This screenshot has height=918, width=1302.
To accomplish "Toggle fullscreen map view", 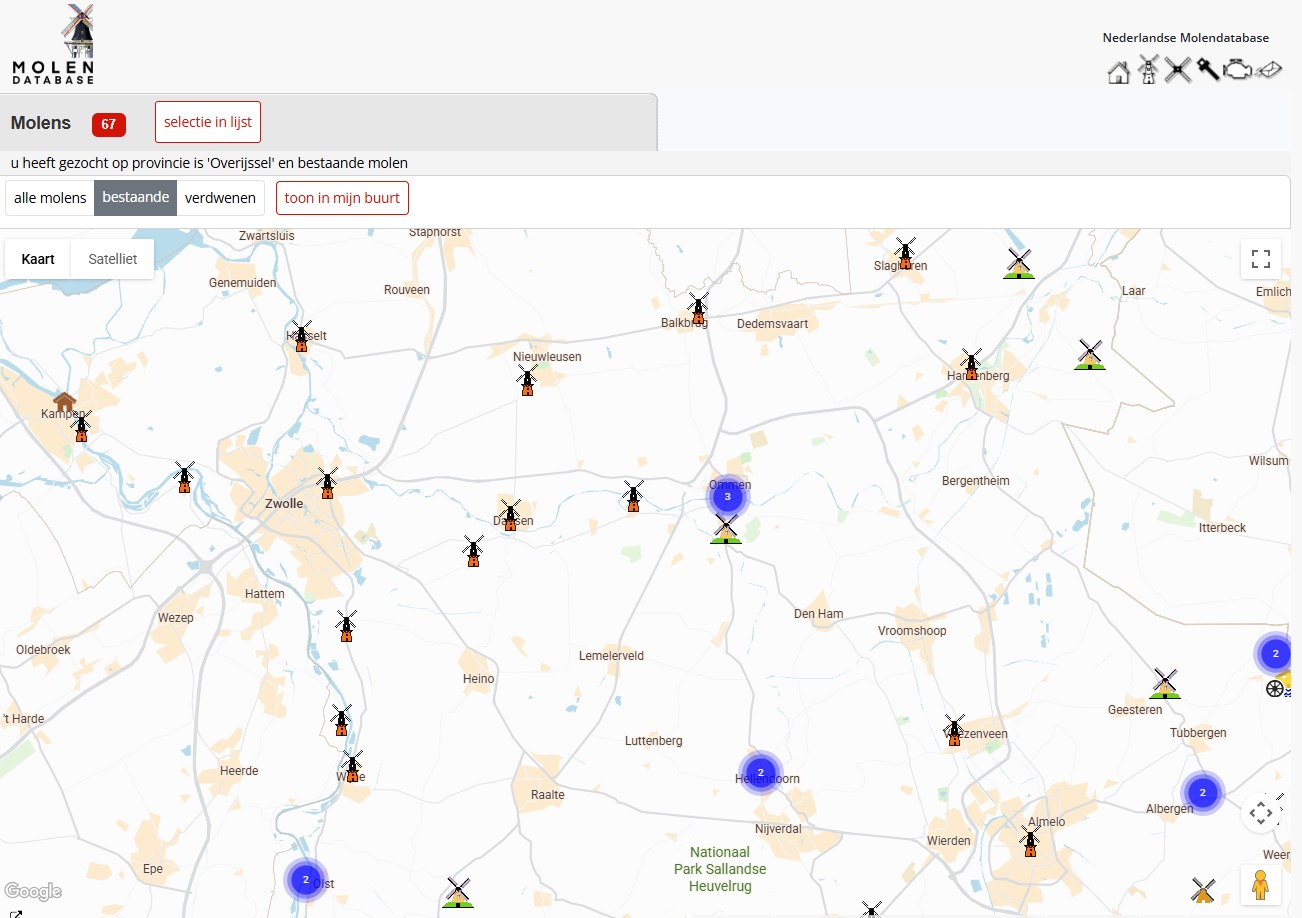I will click(1261, 259).
